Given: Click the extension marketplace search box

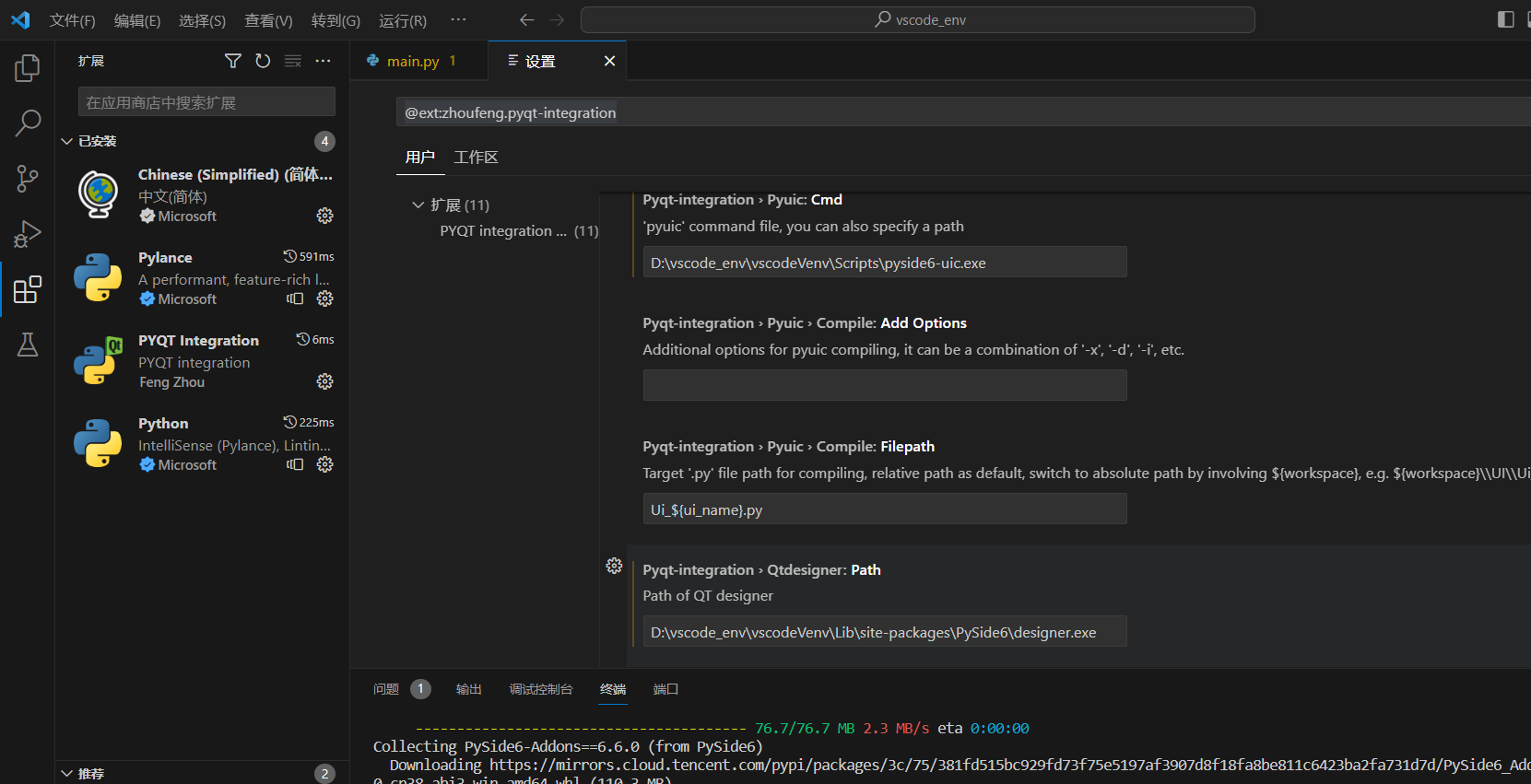Looking at the screenshot, I should (x=206, y=102).
